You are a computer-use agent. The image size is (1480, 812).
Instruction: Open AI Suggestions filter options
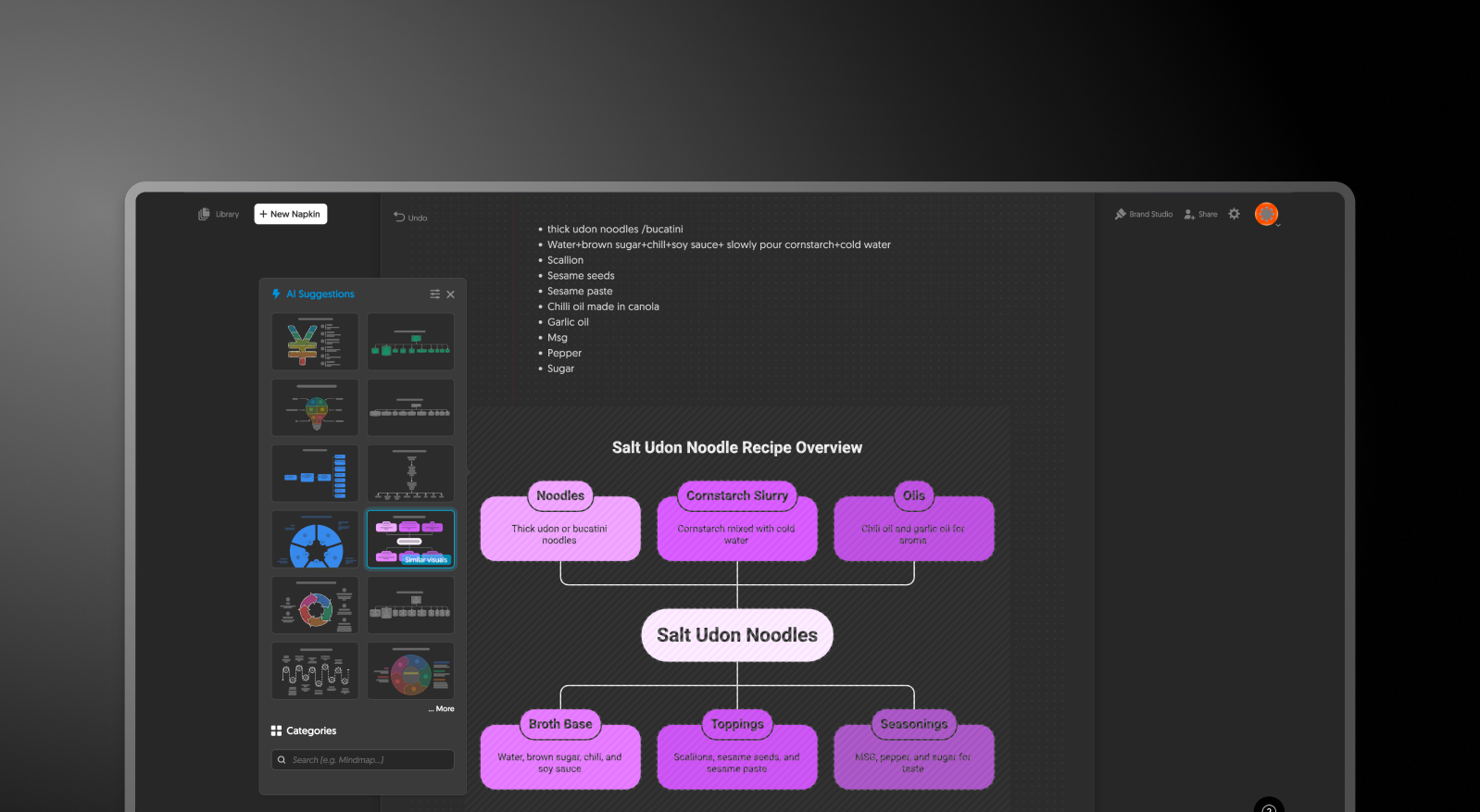pos(434,294)
